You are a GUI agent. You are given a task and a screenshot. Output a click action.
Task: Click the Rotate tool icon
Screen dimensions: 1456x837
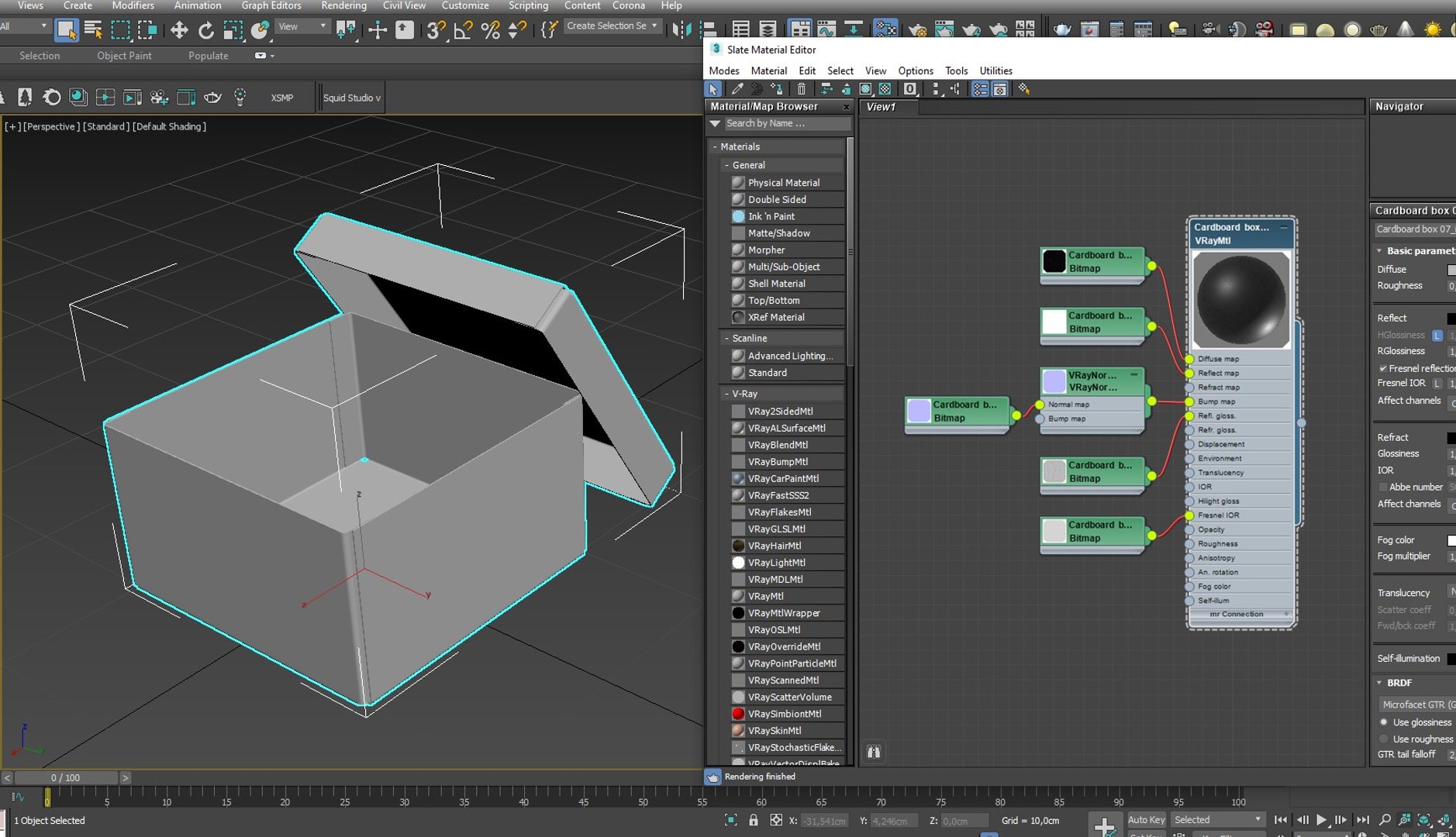tap(206, 30)
